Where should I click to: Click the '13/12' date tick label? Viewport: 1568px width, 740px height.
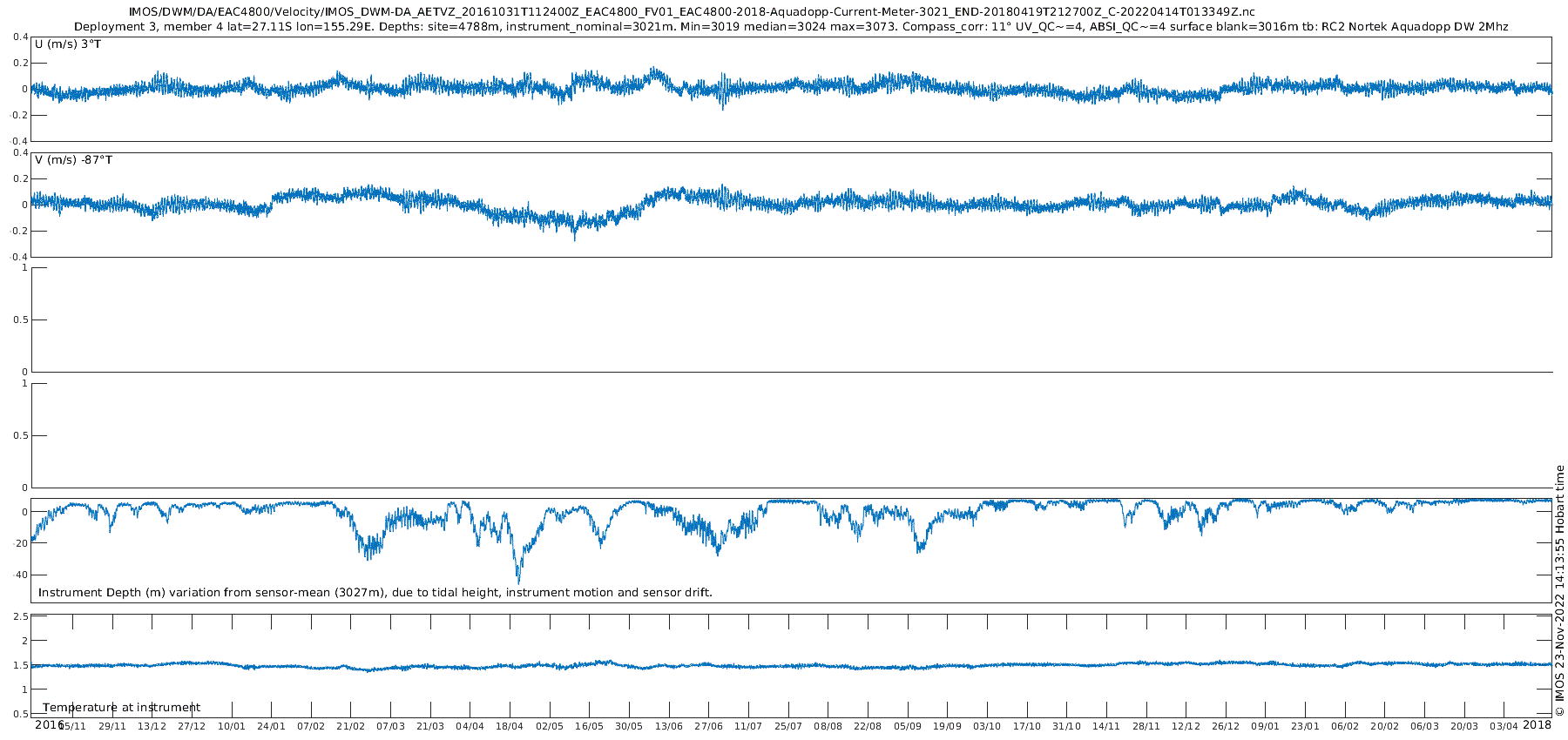(152, 726)
